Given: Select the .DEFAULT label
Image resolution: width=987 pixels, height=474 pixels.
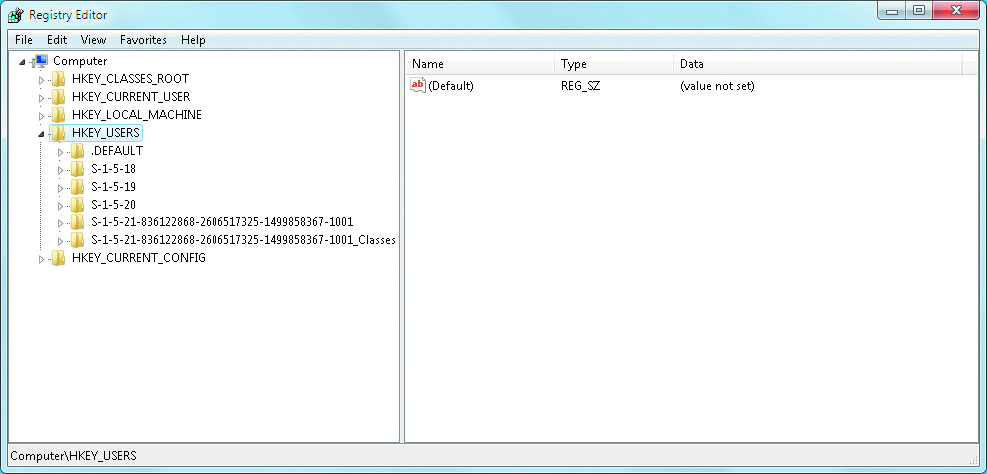Looking at the screenshot, I should [116, 151].
